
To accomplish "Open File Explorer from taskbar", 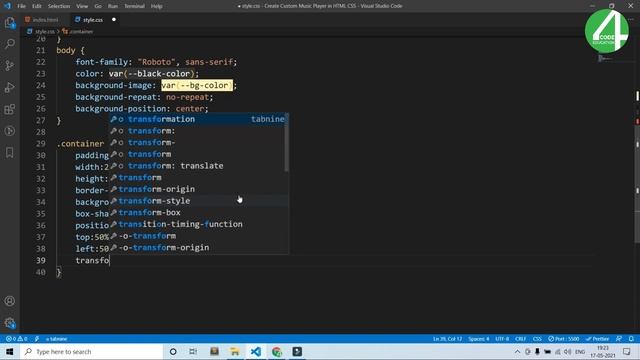I will (x=235, y=352).
